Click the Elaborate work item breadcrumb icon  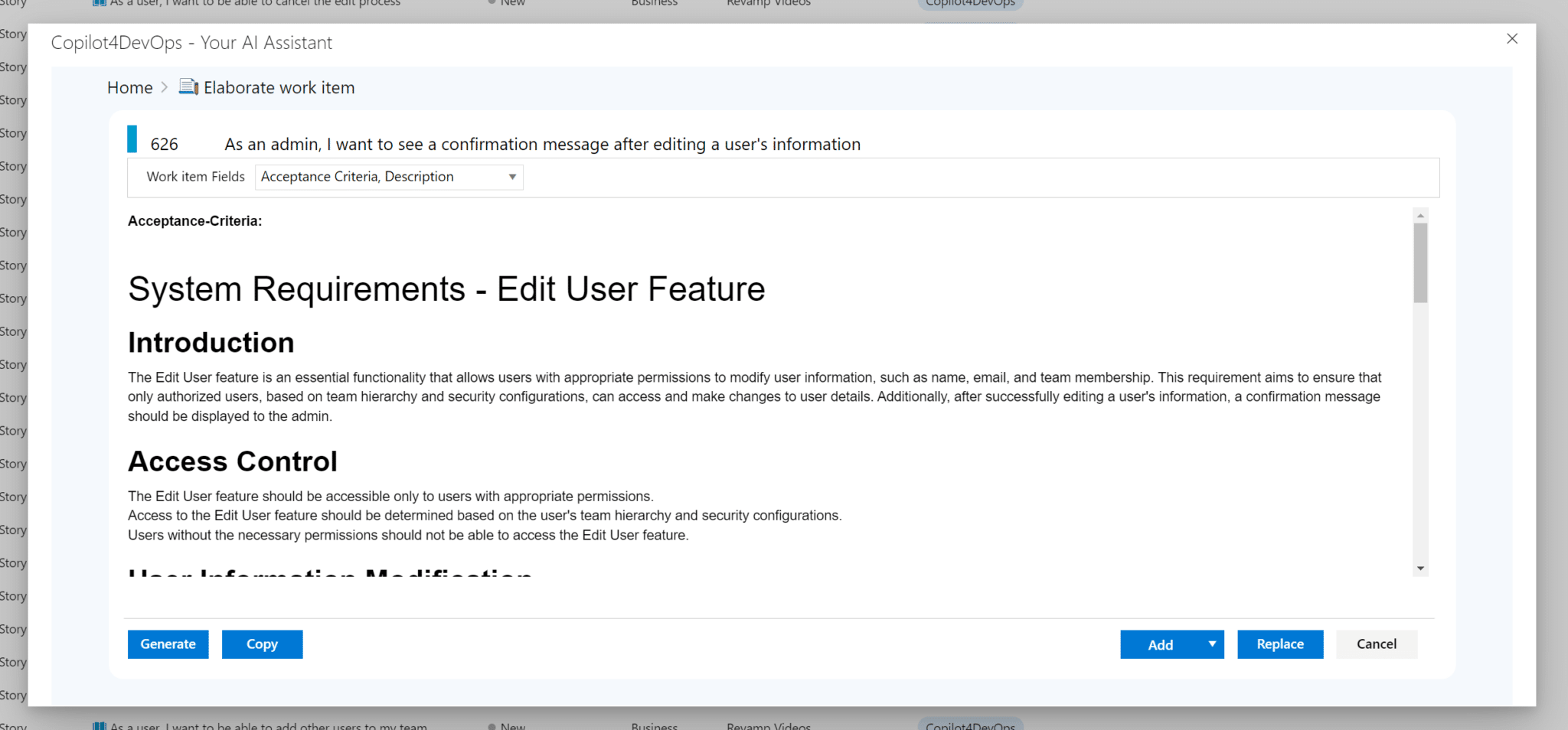188,86
